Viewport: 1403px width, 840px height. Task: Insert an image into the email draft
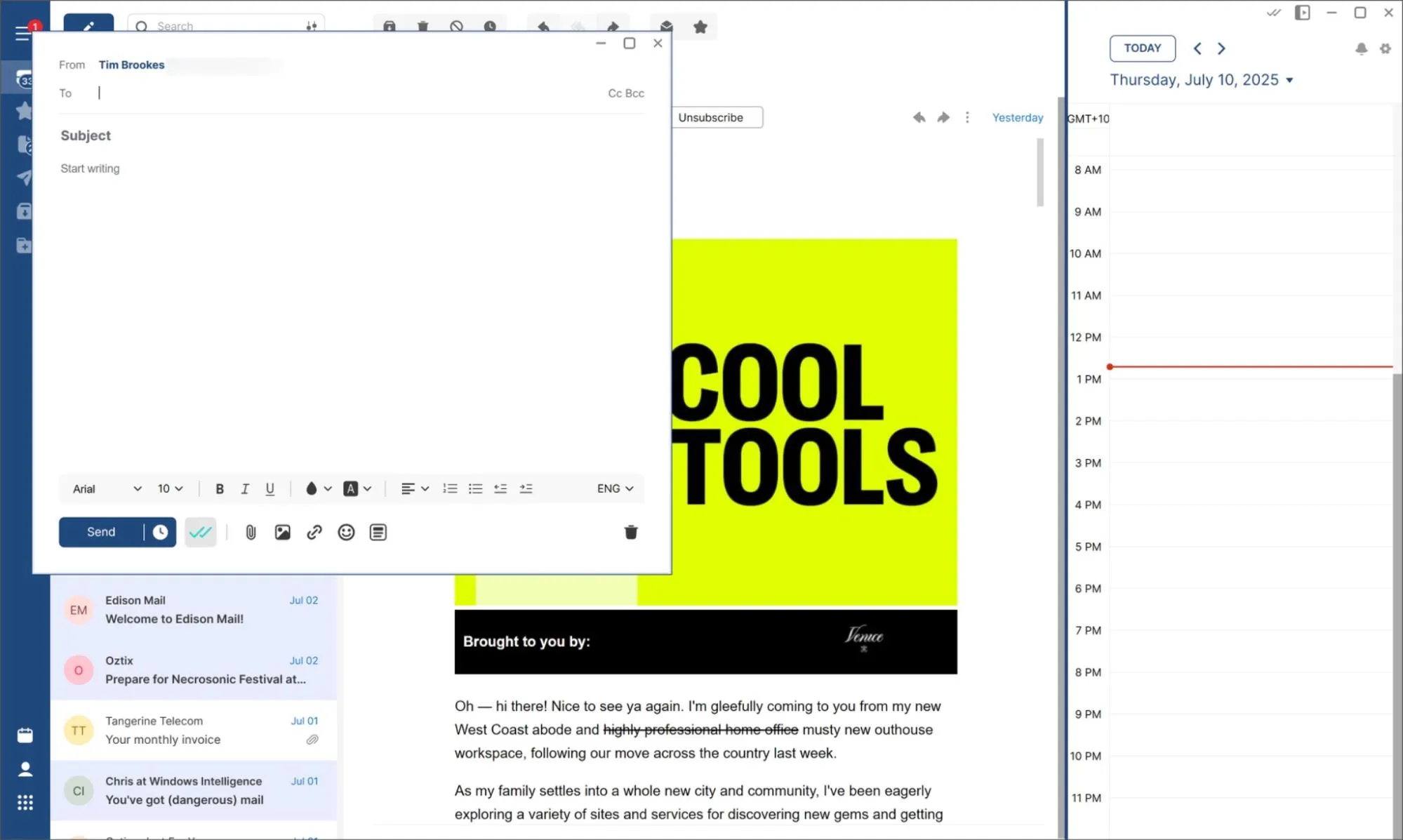pyautogui.click(x=282, y=532)
